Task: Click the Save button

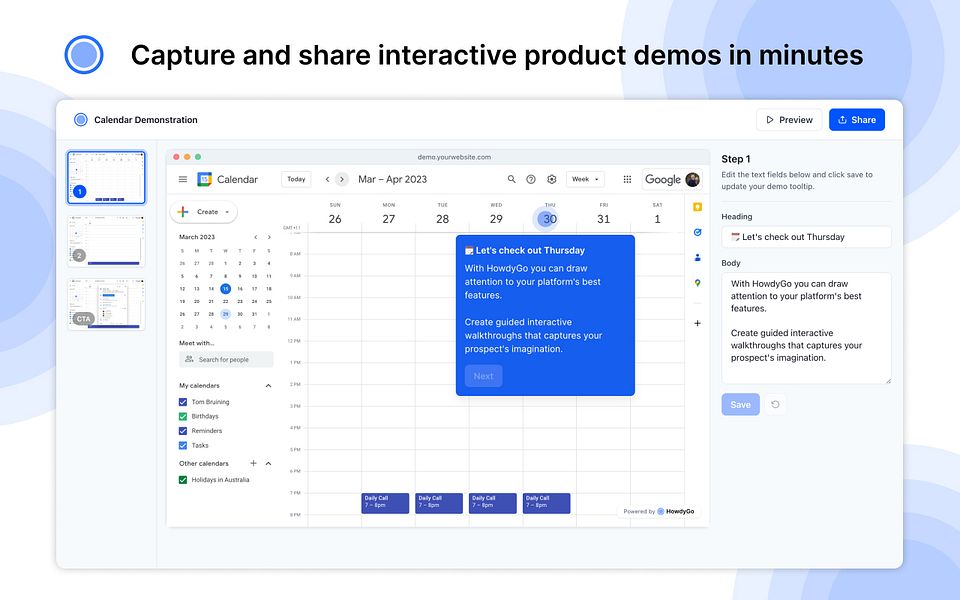Action: coord(740,404)
